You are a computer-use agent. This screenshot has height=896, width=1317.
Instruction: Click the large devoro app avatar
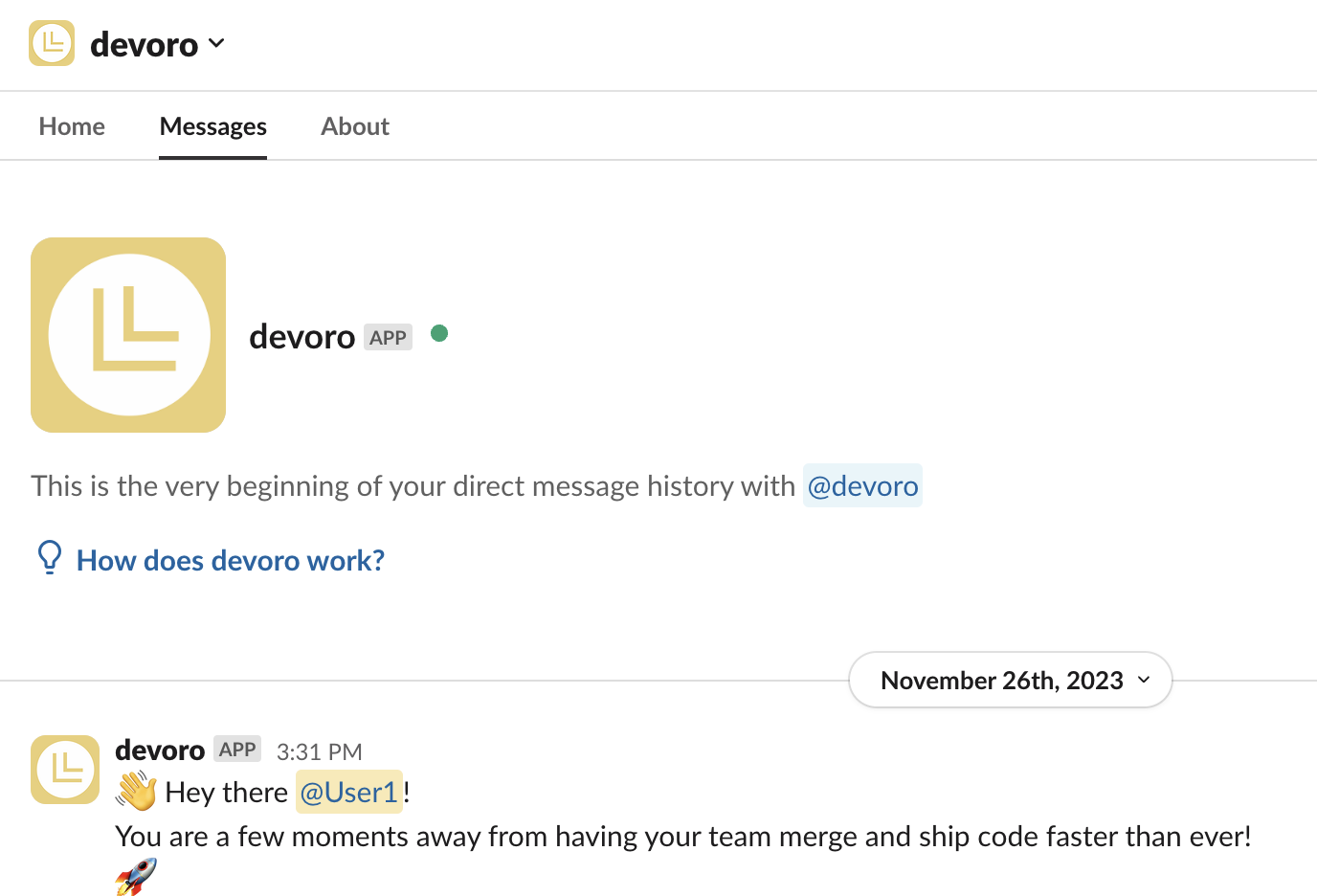(128, 335)
